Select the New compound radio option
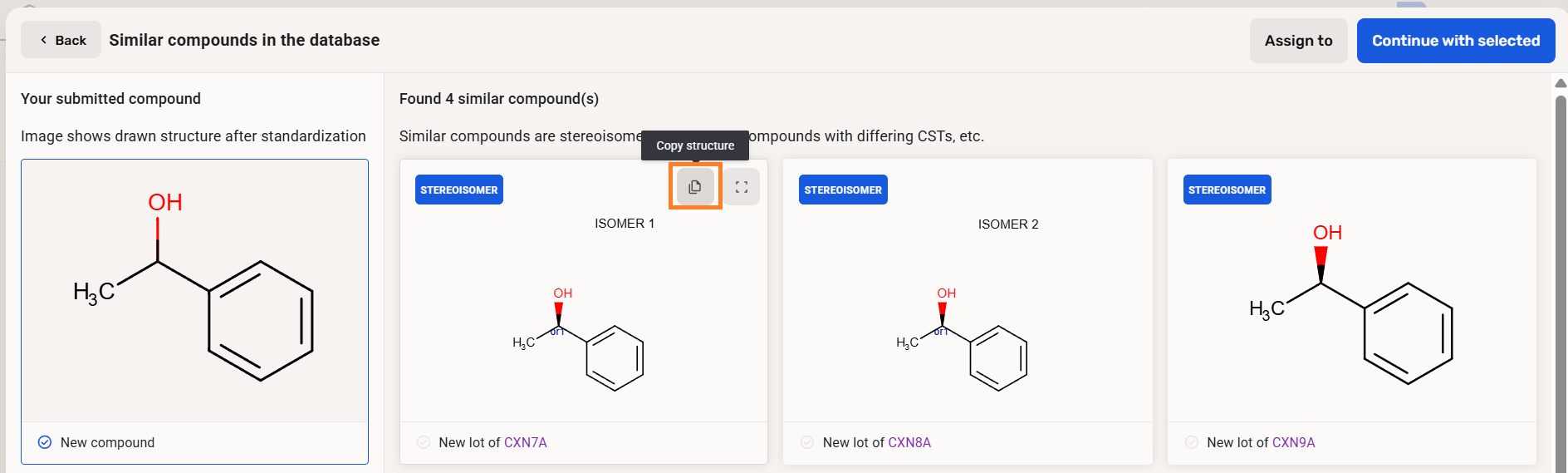 [45, 442]
